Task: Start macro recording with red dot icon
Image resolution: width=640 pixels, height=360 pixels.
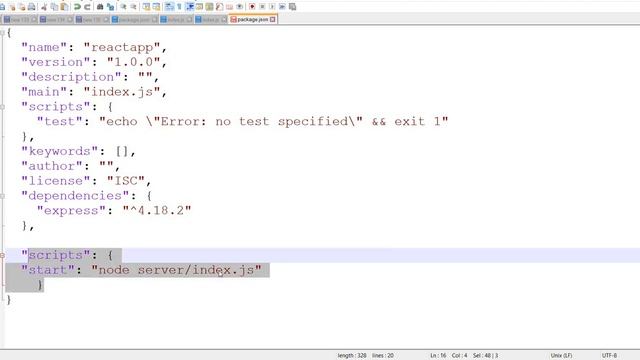Action: 252,7
